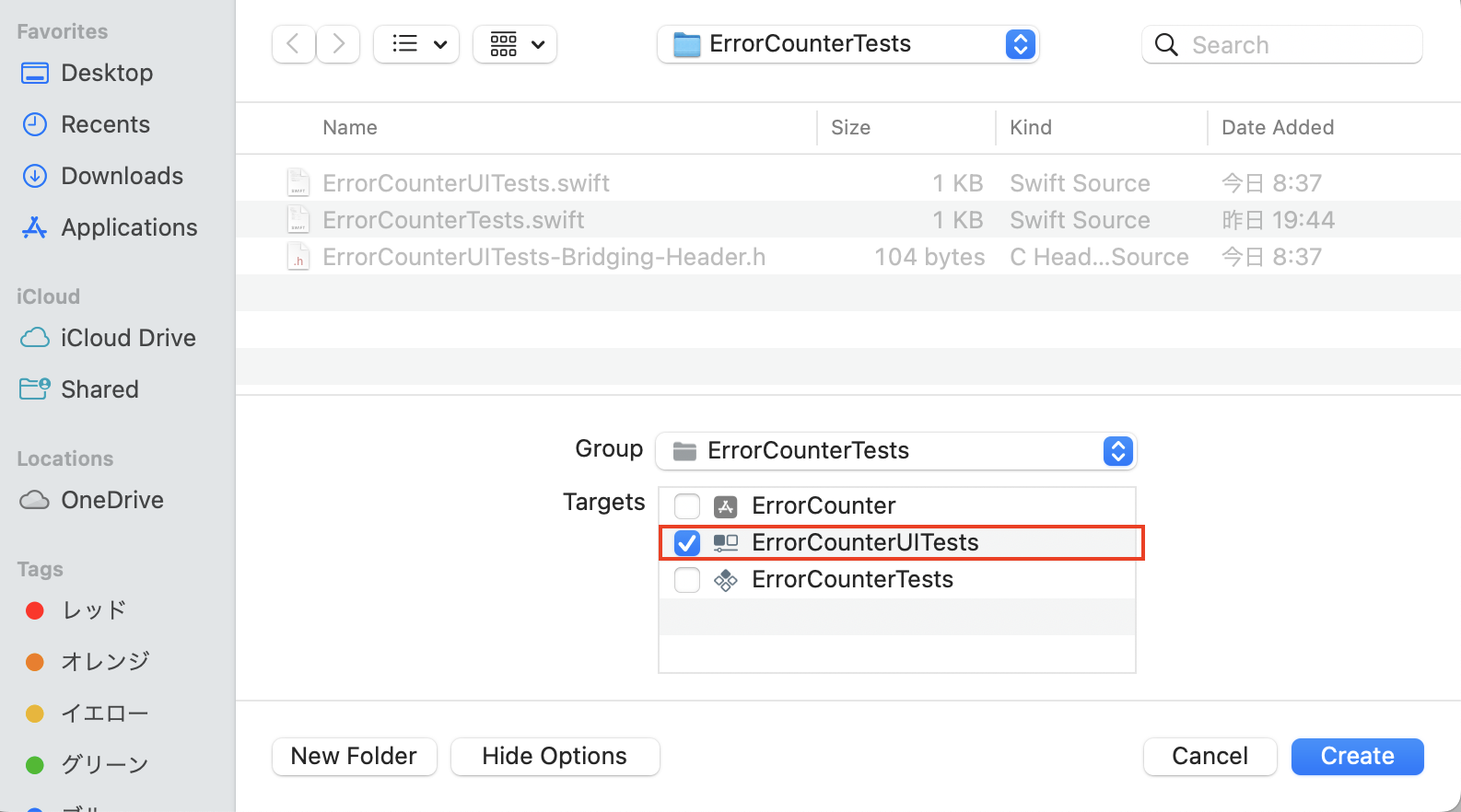This screenshot has width=1461, height=812.
Task: Open the ErrorCounterTests location dropdown
Action: point(1020,43)
